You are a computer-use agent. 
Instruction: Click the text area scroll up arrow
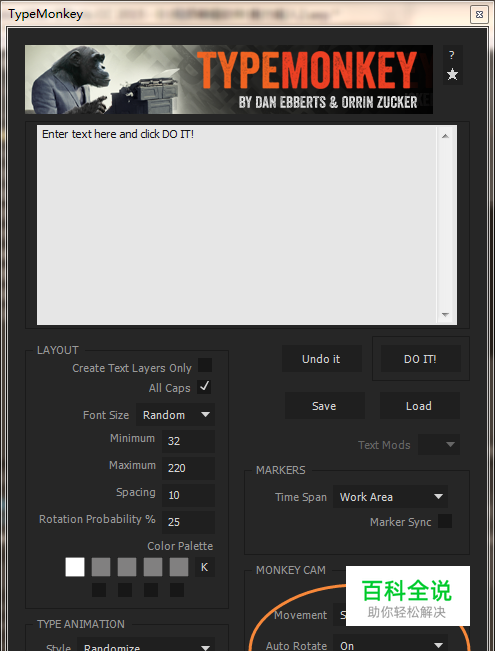pyautogui.click(x=446, y=136)
